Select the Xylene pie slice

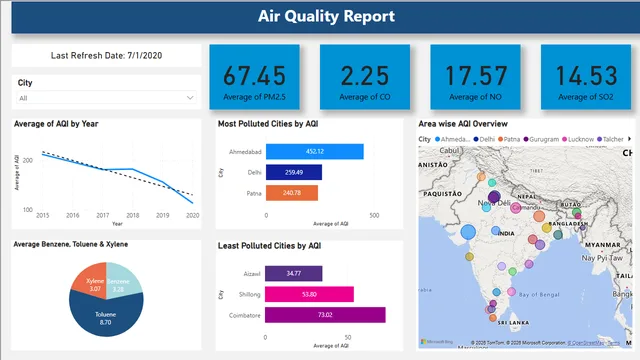(x=92, y=282)
